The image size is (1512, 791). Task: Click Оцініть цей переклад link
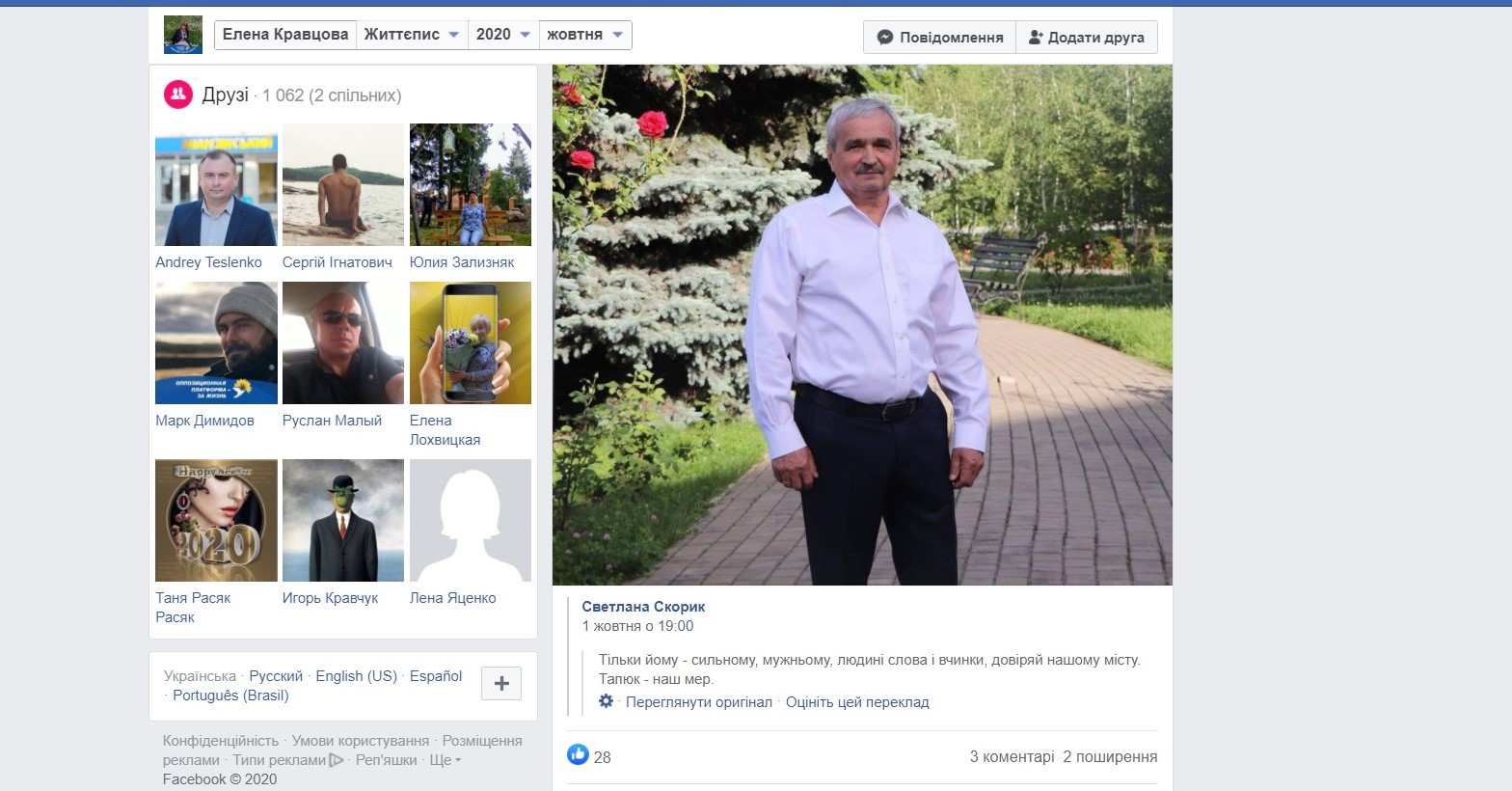click(x=857, y=702)
